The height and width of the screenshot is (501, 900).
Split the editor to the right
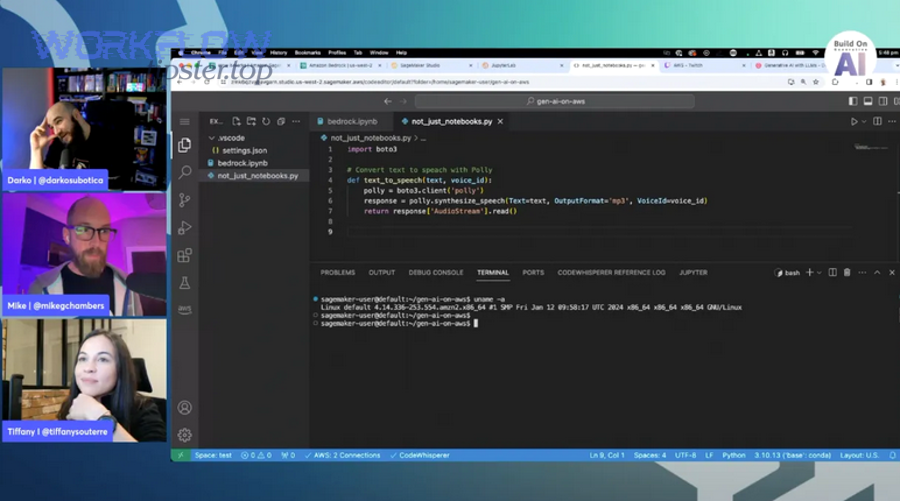pos(877,121)
